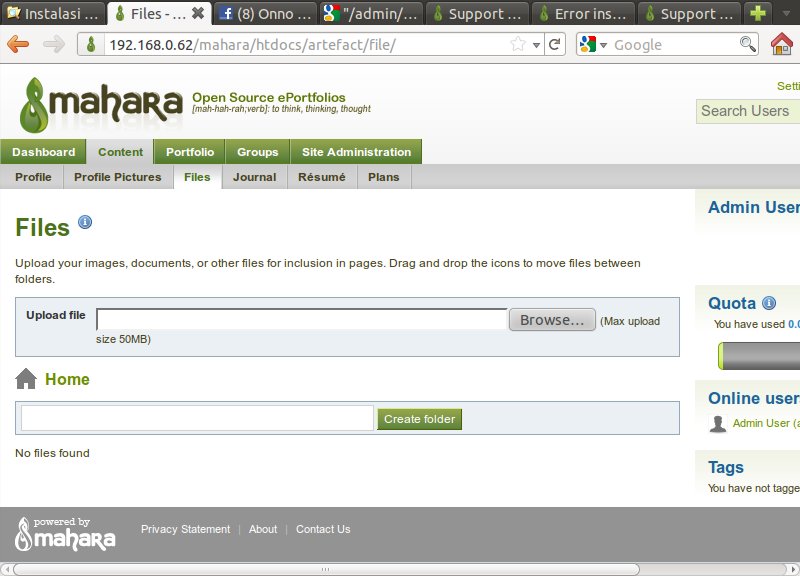Open a new tab with the plus icon
Viewport: 800px width, 576px height.
click(758, 13)
